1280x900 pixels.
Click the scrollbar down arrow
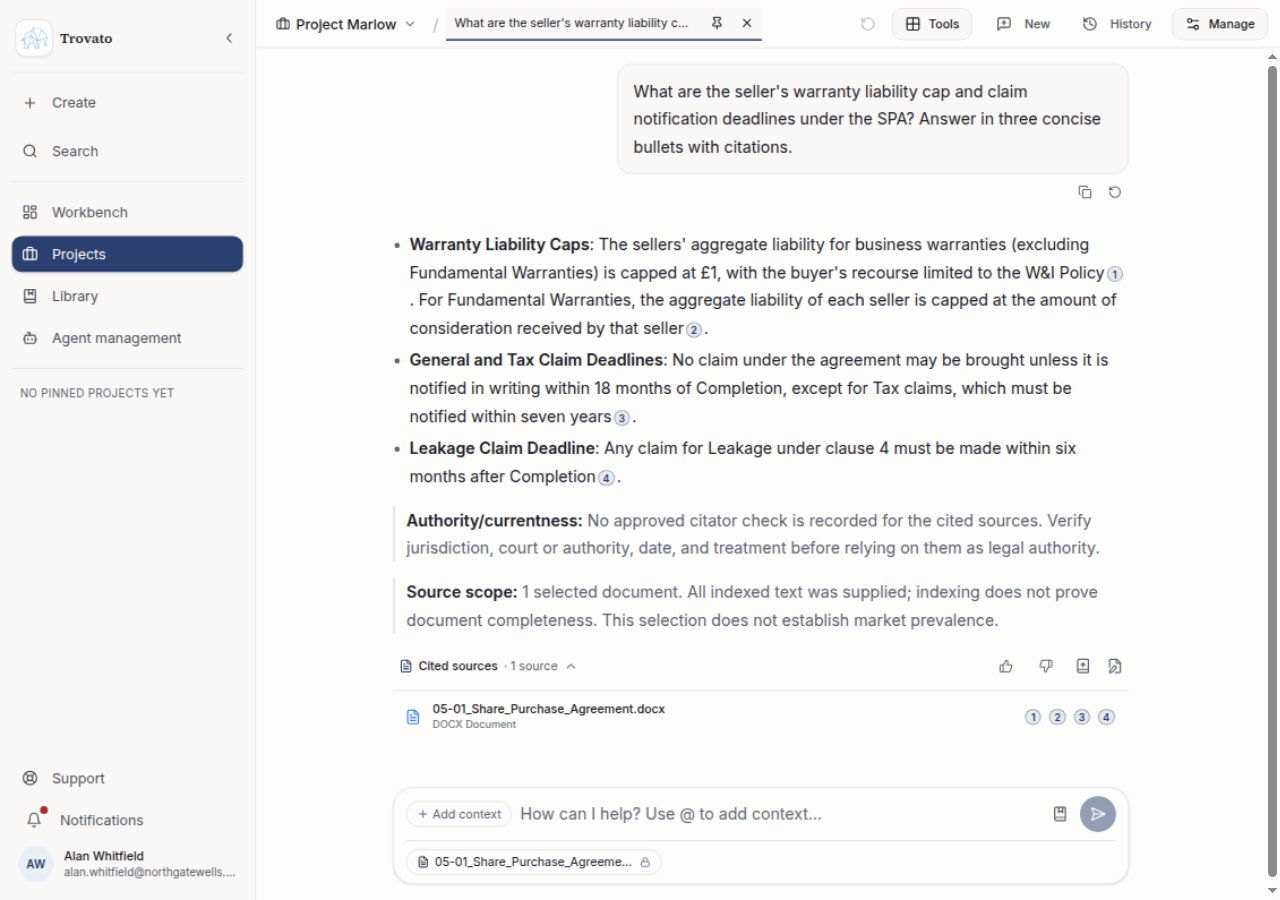click(1272, 890)
